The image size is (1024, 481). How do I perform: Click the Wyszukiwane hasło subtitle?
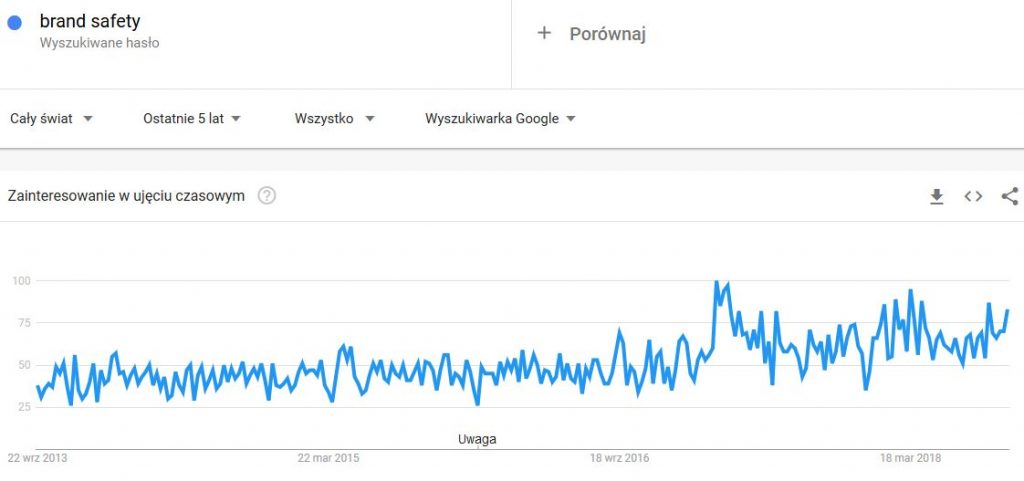pos(99,44)
